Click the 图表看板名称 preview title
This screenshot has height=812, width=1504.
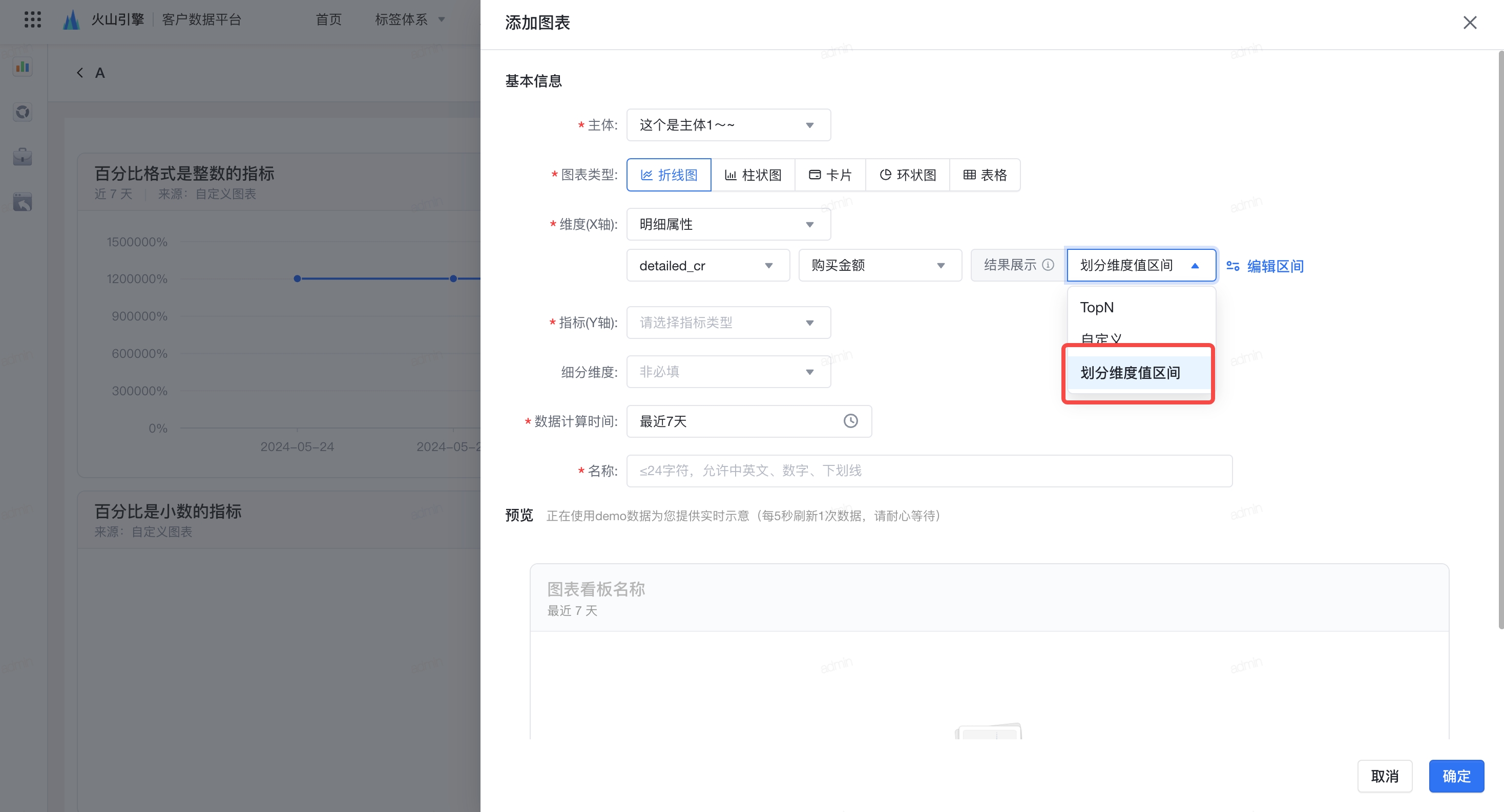[596, 589]
